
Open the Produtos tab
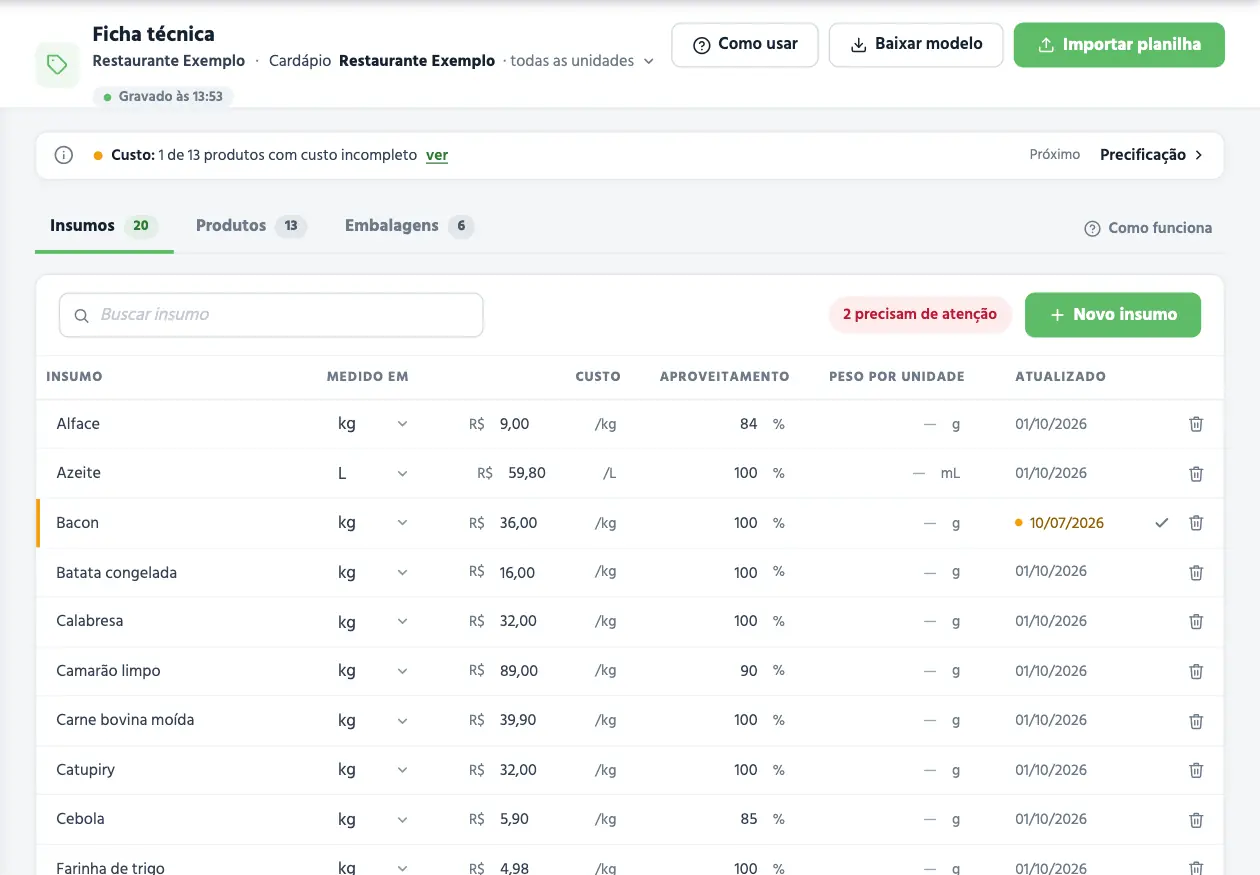tap(251, 226)
